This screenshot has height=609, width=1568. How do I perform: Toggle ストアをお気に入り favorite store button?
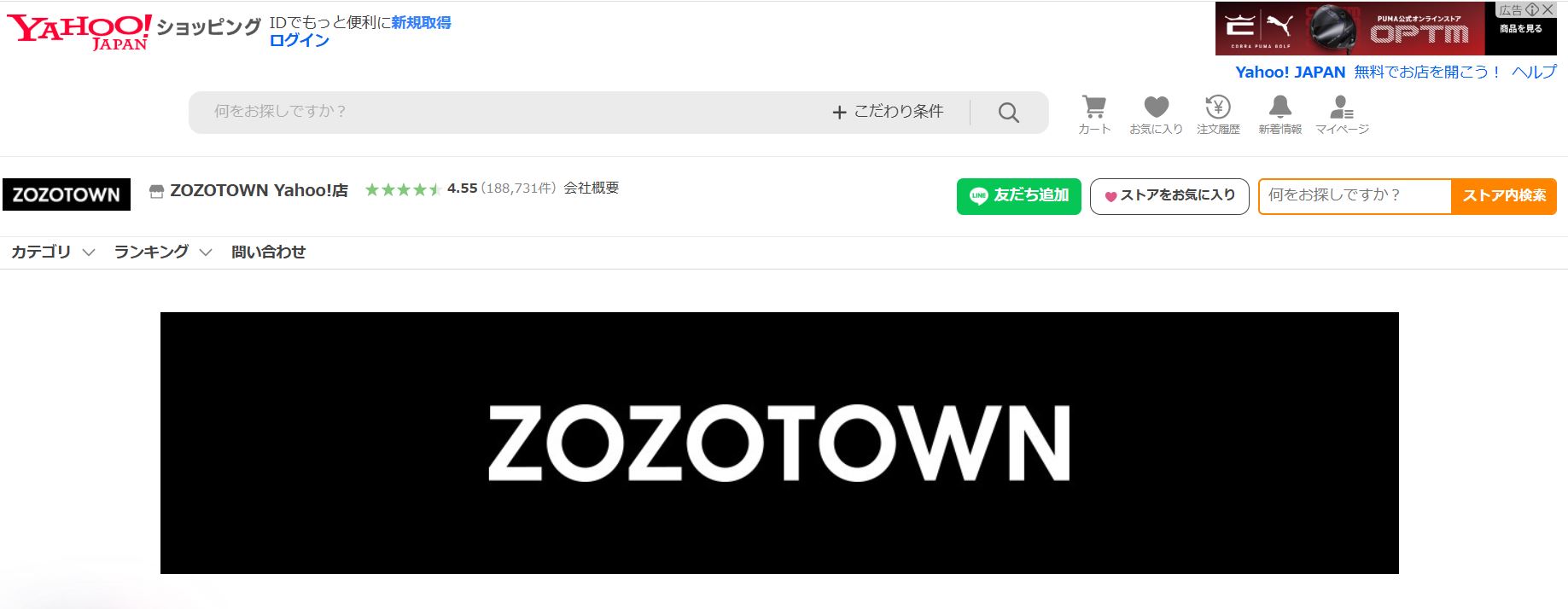pos(1169,196)
